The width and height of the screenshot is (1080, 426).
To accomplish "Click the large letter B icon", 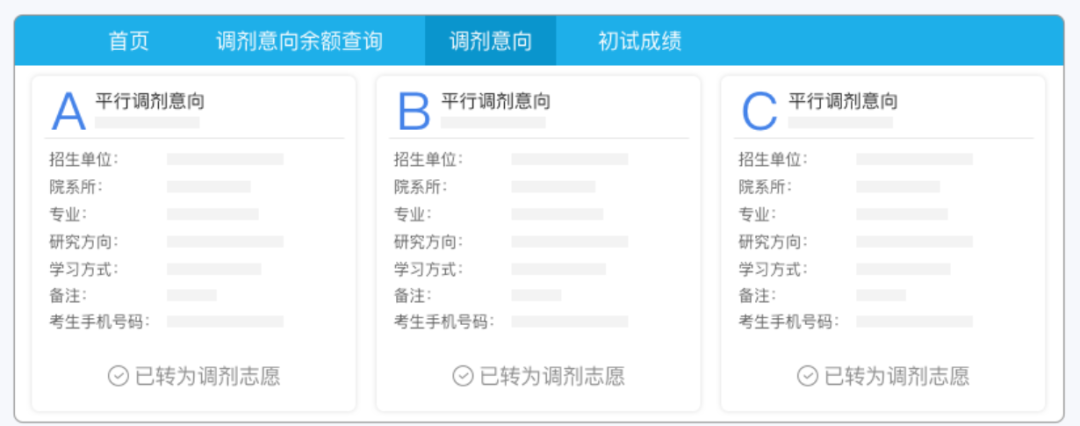I will pos(414,112).
